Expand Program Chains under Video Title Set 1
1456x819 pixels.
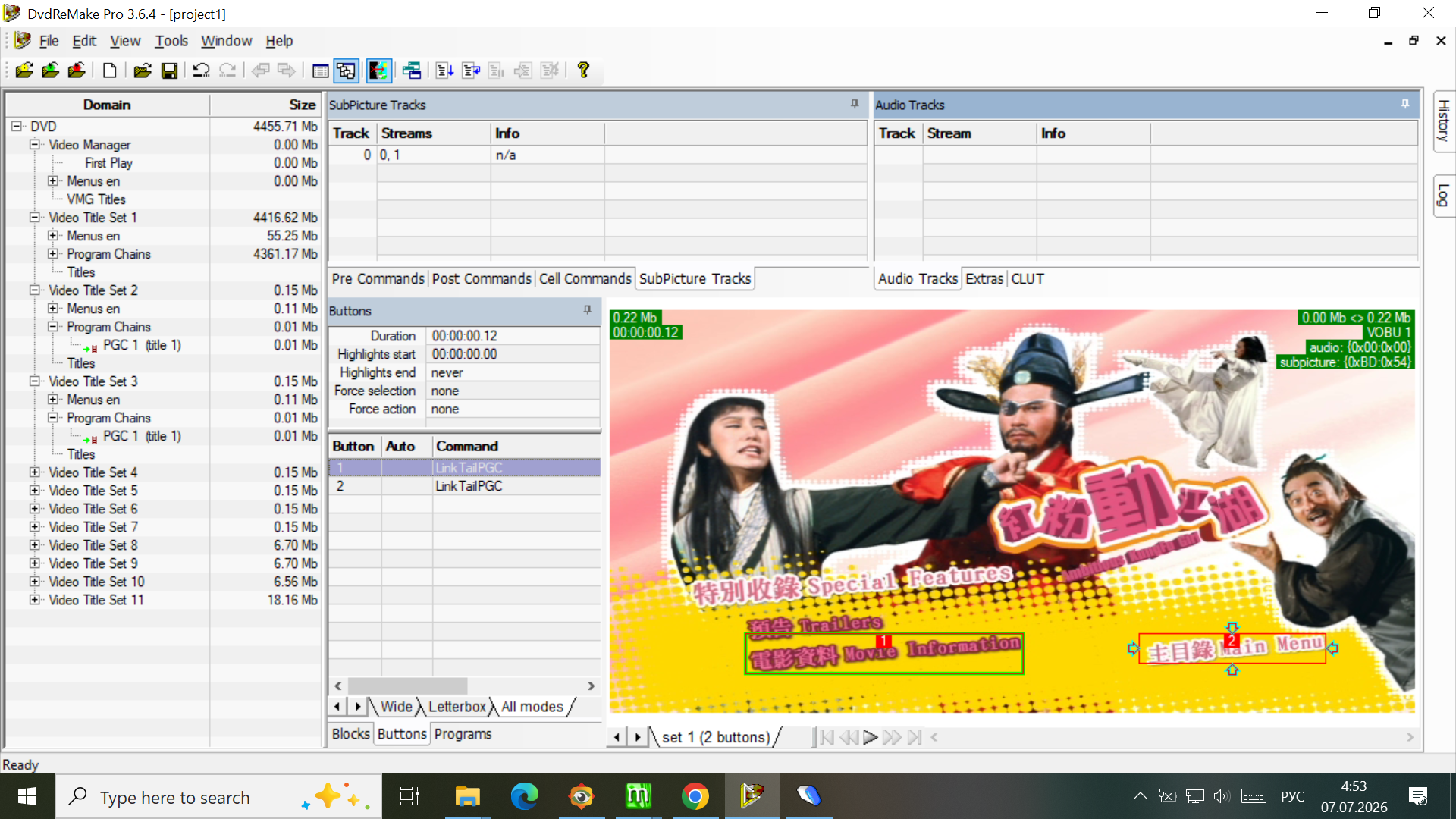pos(53,254)
